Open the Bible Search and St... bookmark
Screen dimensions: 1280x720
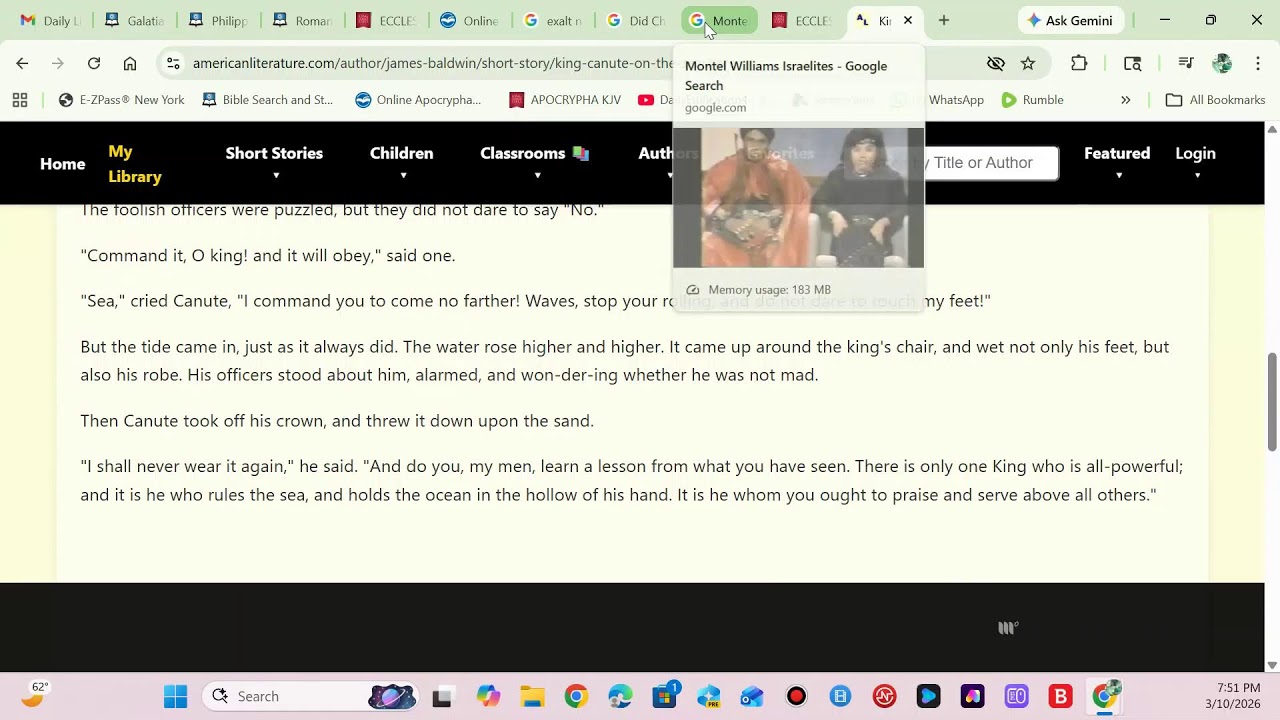pyautogui.click(x=267, y=100)
